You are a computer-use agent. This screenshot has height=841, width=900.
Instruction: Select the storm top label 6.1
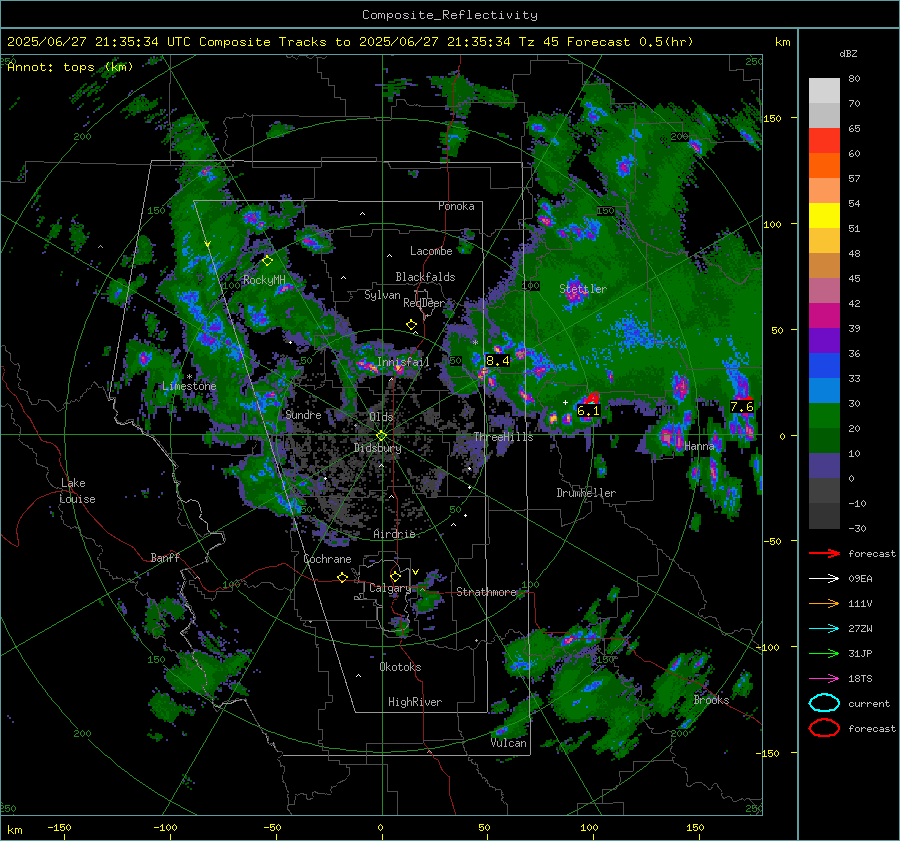click(x=588, y=410)
